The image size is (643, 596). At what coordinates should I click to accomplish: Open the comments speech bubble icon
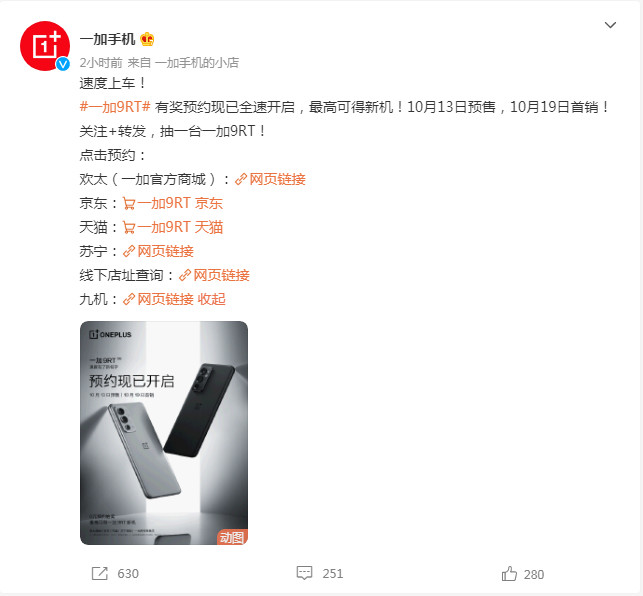click(304, 573)
